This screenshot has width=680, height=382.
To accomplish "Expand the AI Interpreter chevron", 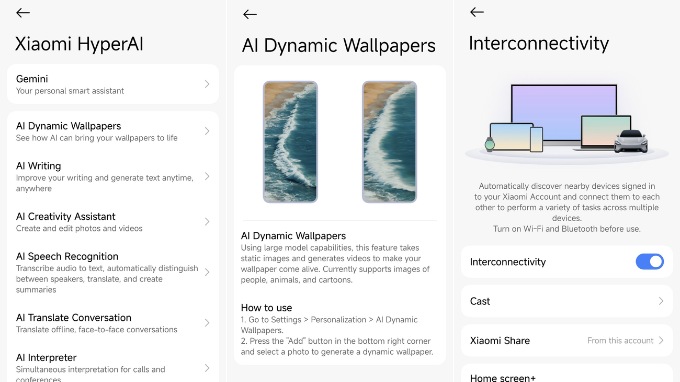I will point(207,368).
